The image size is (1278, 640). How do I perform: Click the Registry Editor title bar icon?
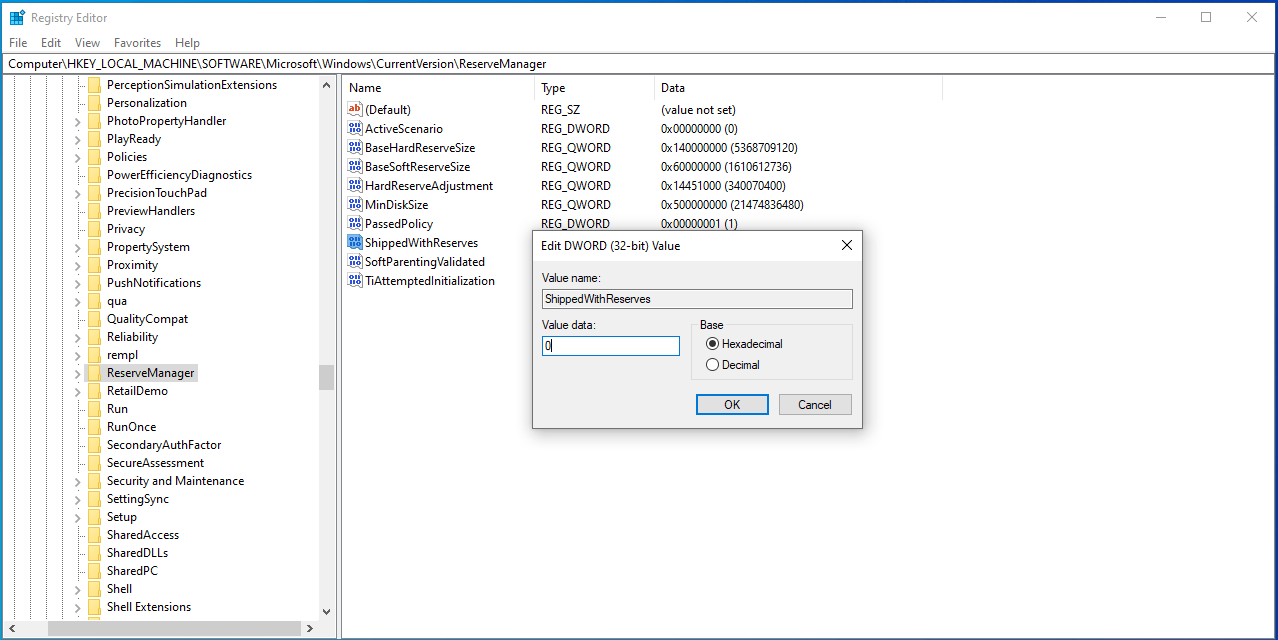16,17
